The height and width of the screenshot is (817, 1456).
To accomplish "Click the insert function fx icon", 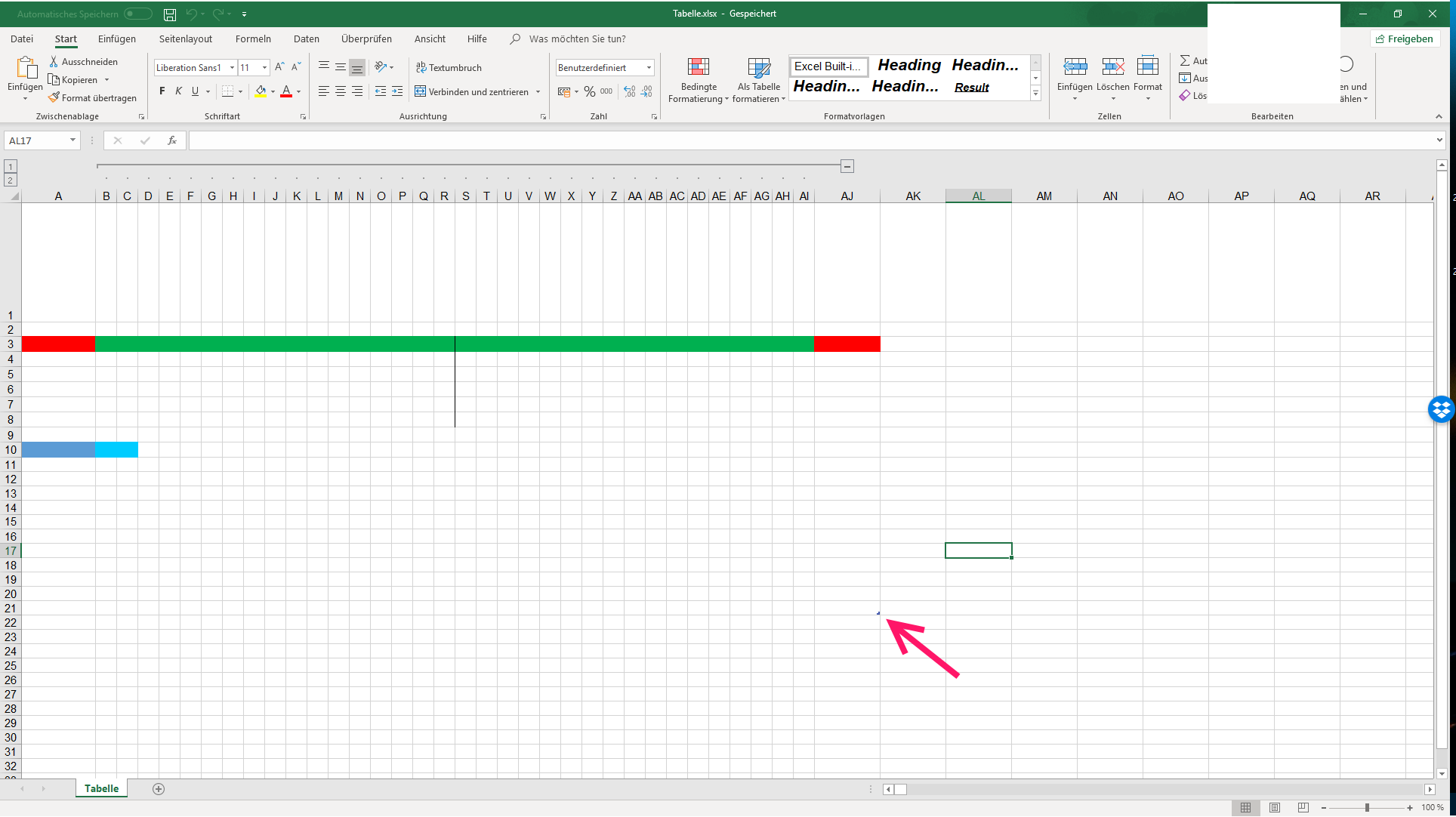I will (x=171, y=140).
